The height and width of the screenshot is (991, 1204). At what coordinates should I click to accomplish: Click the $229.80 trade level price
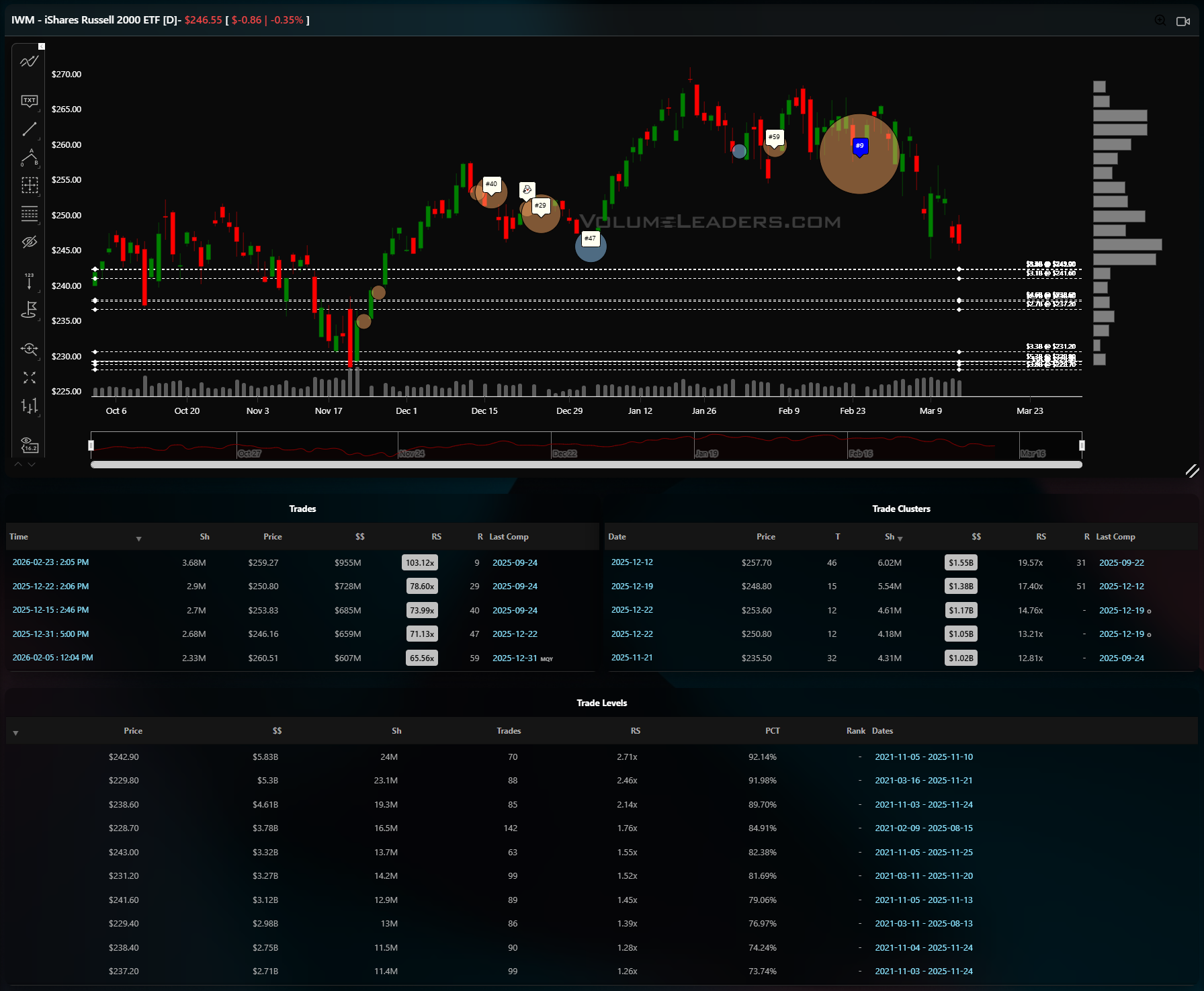coord(124,781)
